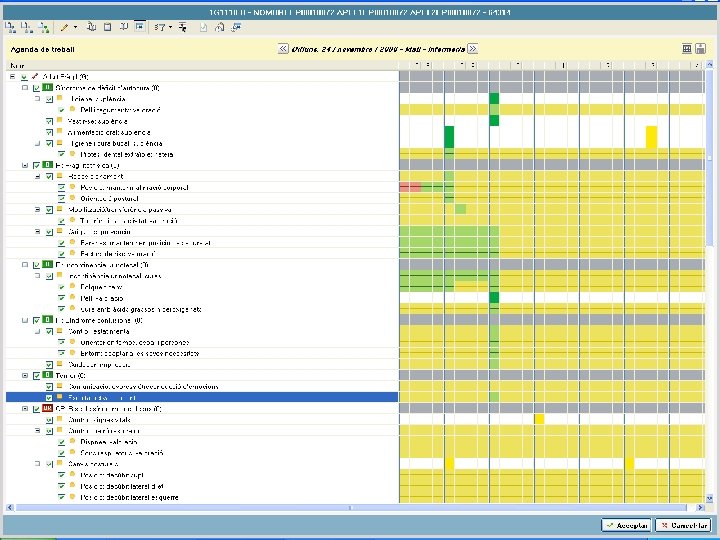The image size is (720, 540).
Task: Toggle checkbox of the blue highlighted row
Action: pyautogui.click(x=49, y=397)
